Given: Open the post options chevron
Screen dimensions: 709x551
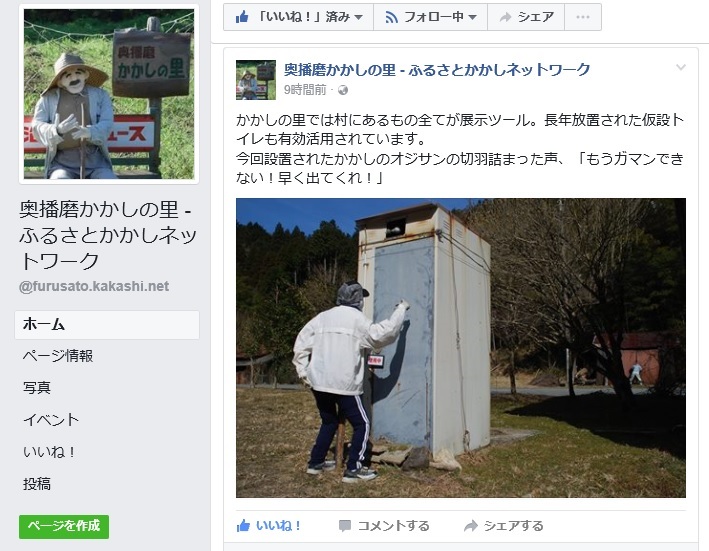Looking at the screenshot, I should pos(681,68).
